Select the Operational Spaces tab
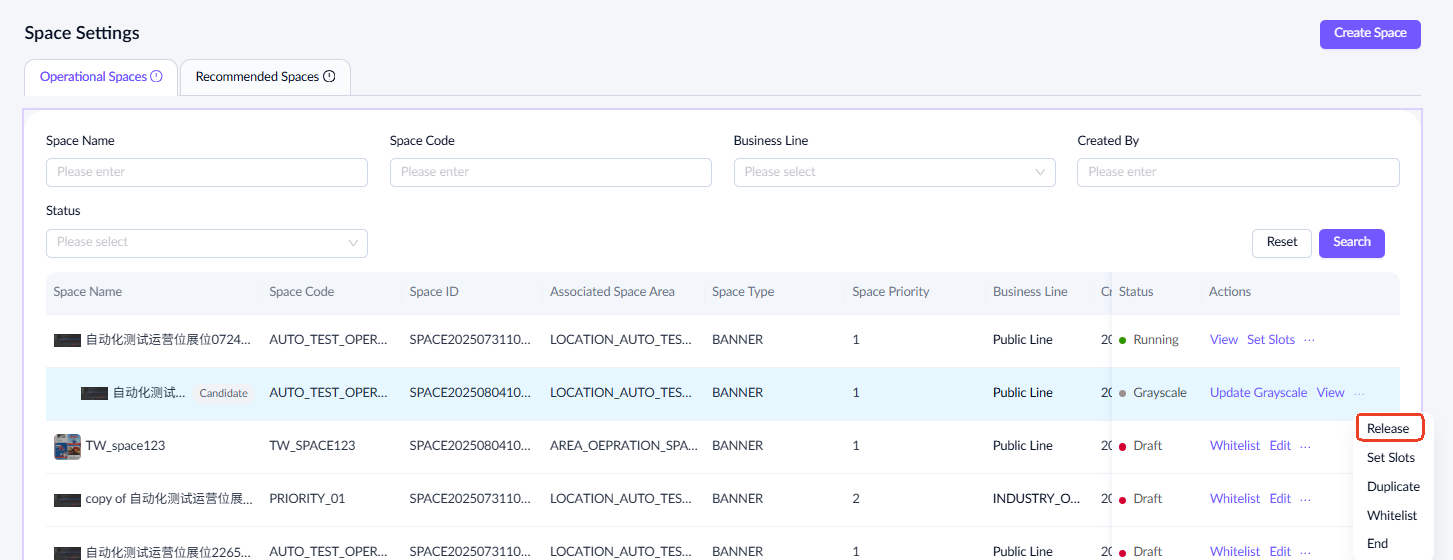Screen dimensions: 1453x560 [x=93, y=77]
